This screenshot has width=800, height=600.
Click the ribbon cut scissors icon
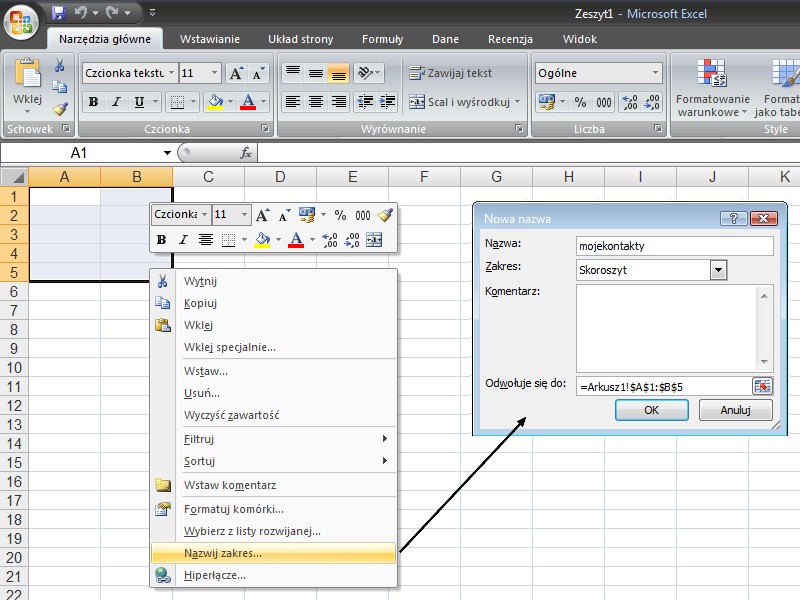pos(60,66)
